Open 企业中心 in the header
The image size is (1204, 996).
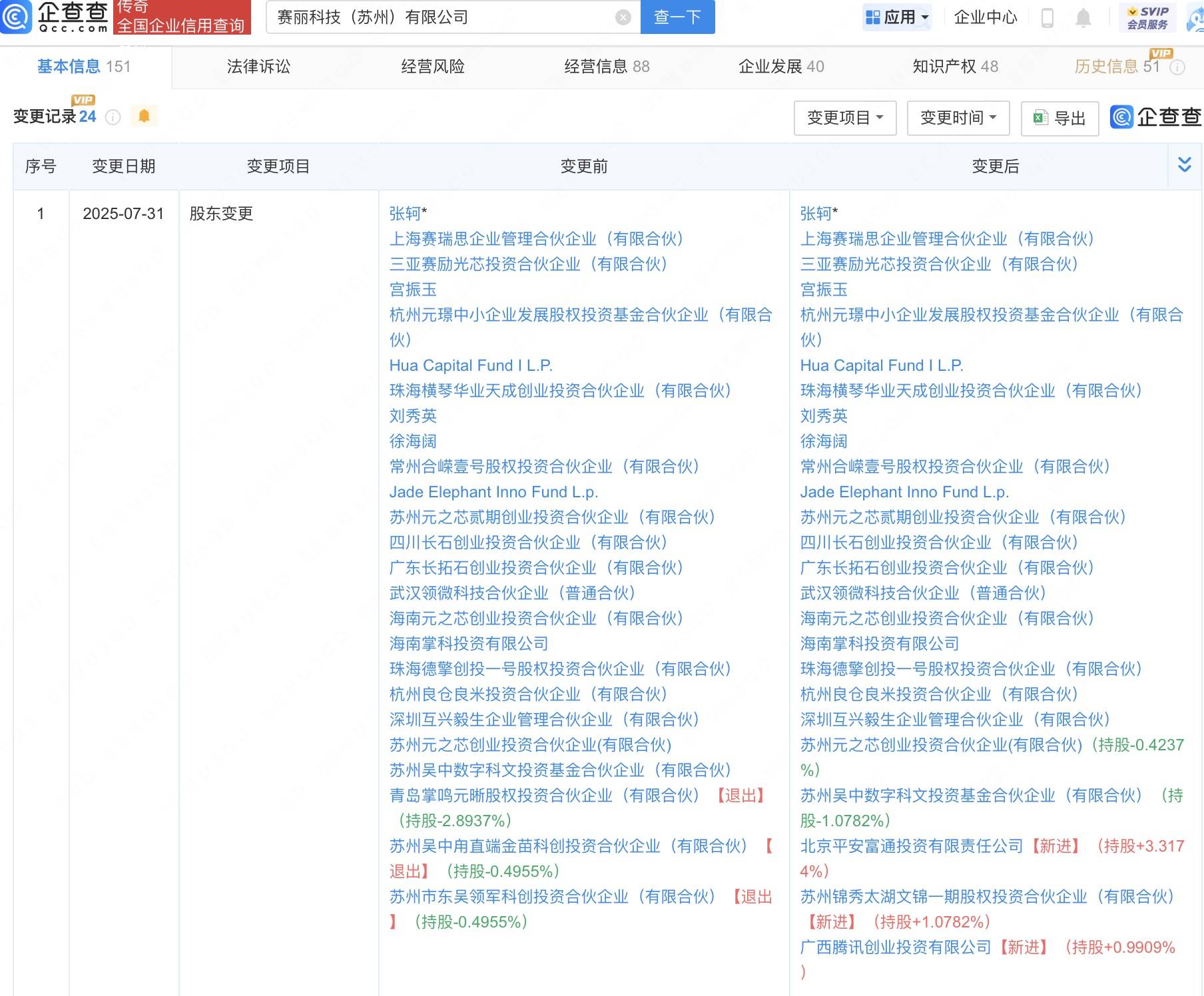[986, 17]
